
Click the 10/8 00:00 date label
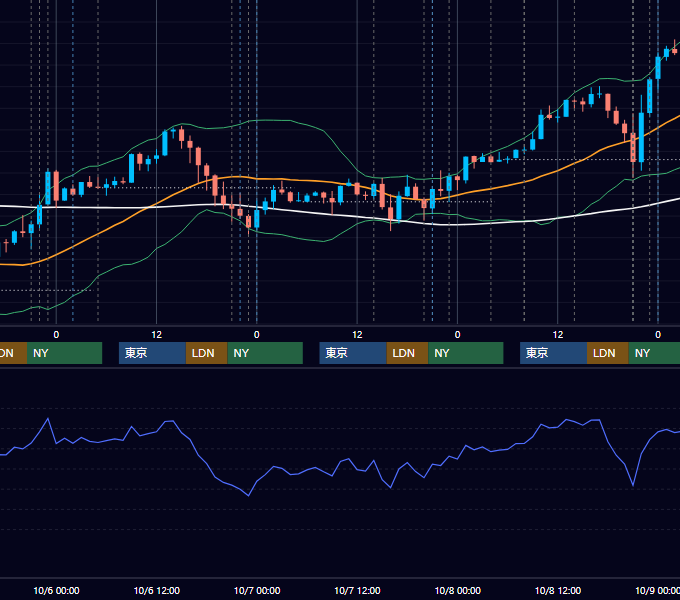pyautogui.click(x=458, y=590)
